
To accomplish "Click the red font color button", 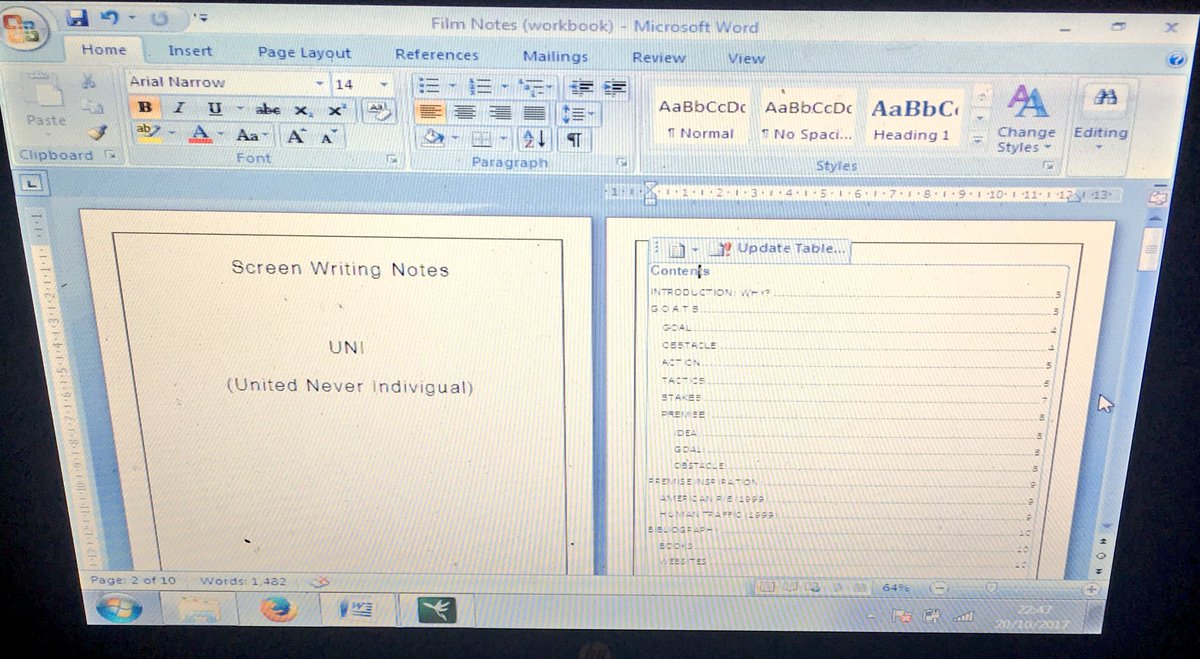I will pos(199,134).
